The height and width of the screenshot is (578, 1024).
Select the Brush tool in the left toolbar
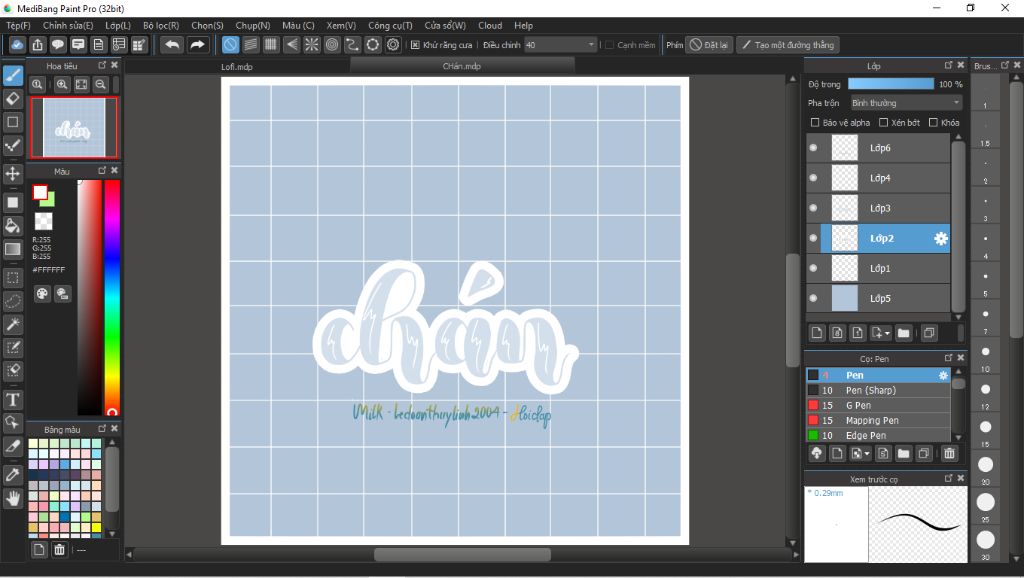[x=12, y=75]
